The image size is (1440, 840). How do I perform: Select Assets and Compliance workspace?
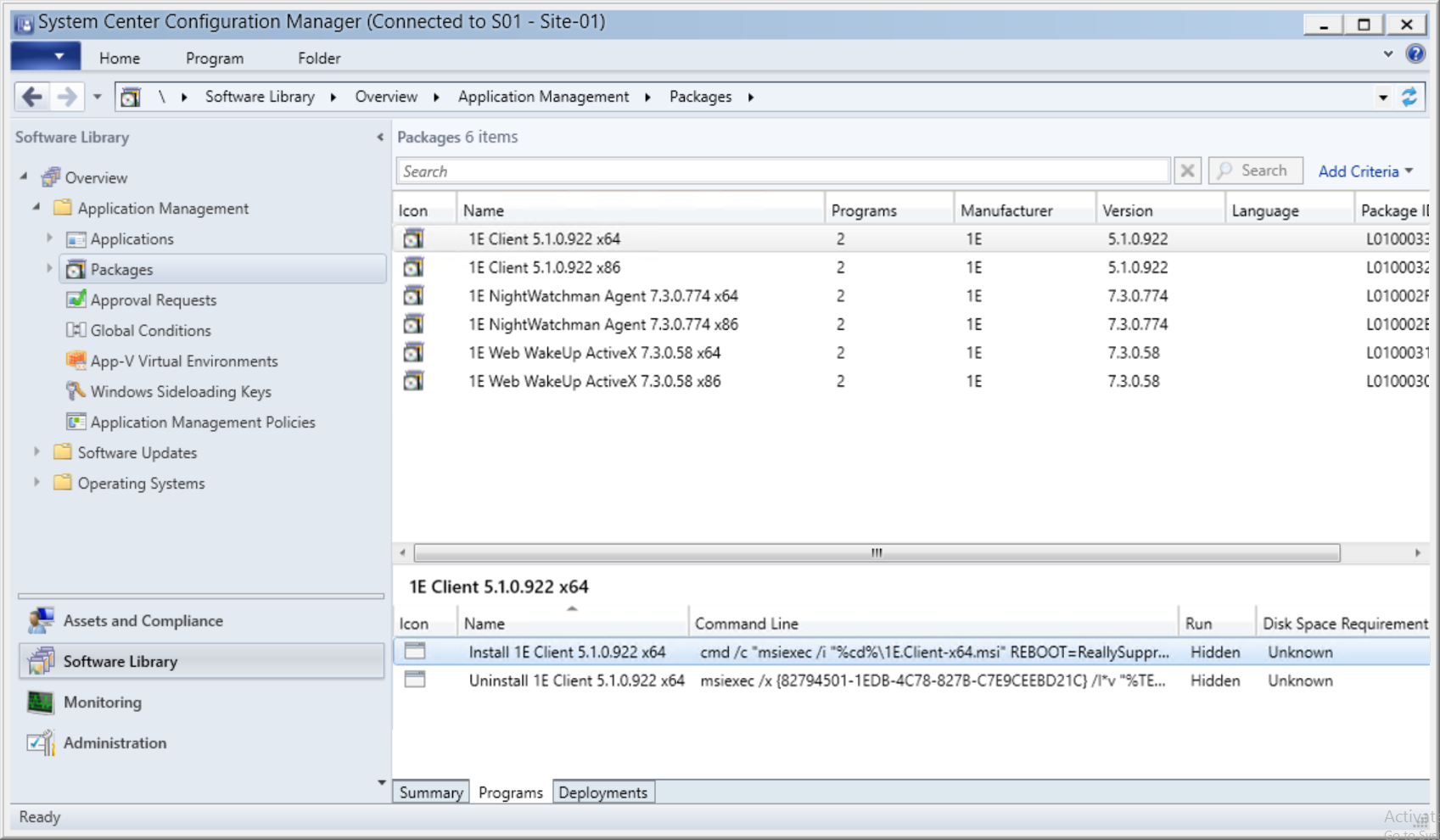tap(143, 620)
